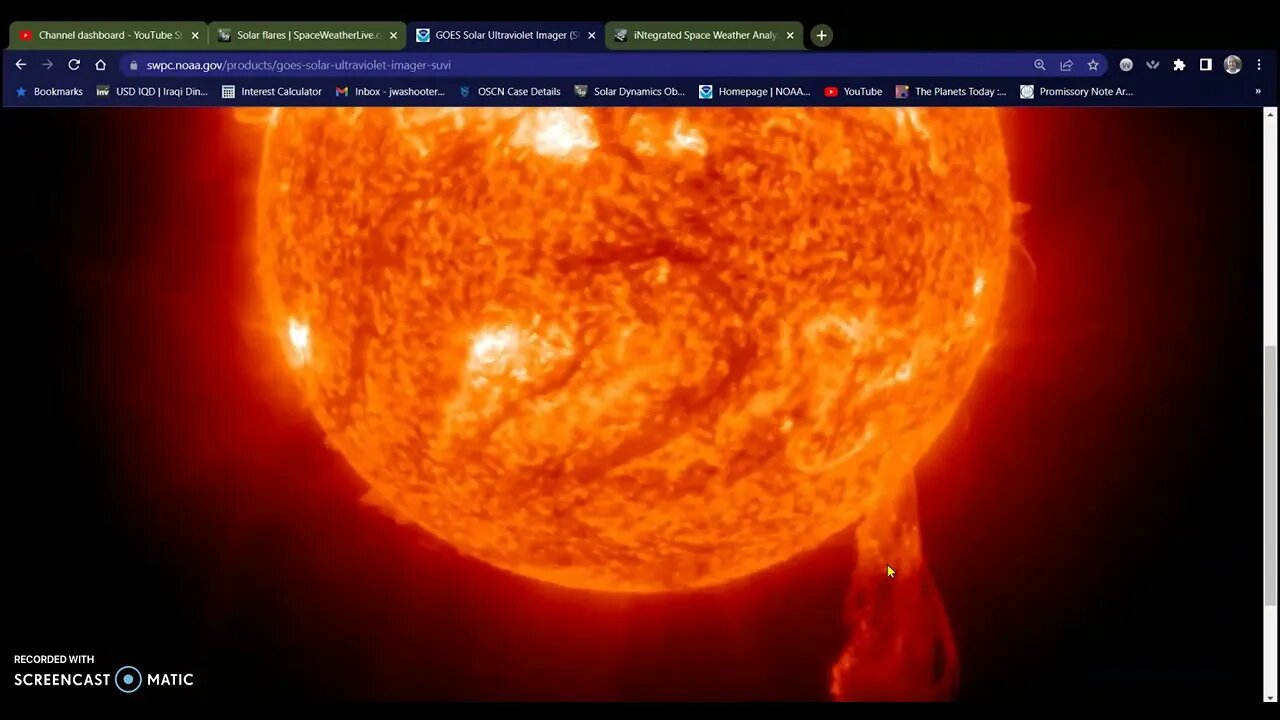Go forward one page
This screenshot has height=720, width=1280.
(47, 64)
